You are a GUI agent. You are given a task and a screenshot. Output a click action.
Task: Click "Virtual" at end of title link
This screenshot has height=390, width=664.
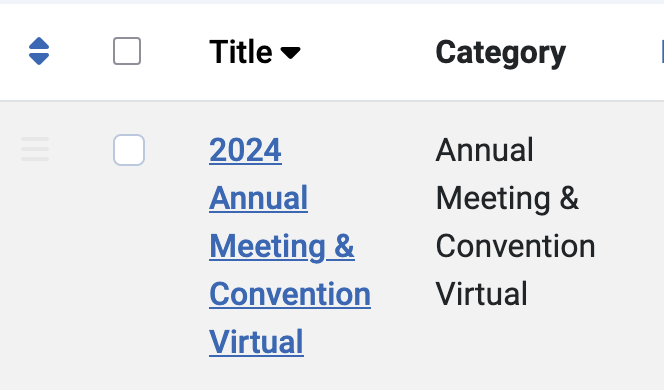coord(256,342)
